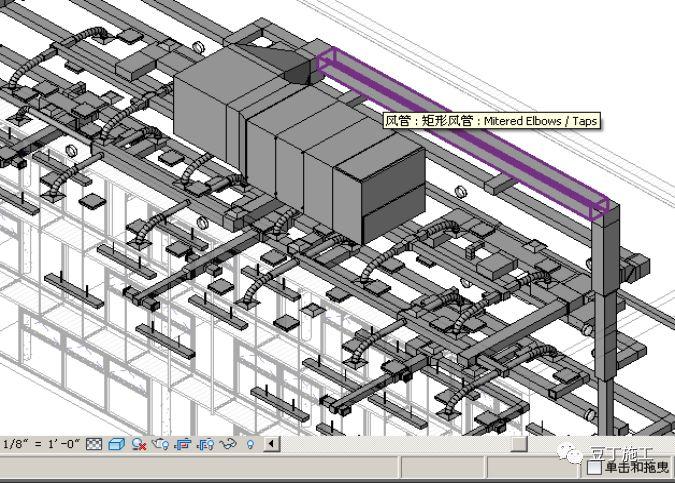Click the horizontal scrollbar thumb

tap(519, 444)
